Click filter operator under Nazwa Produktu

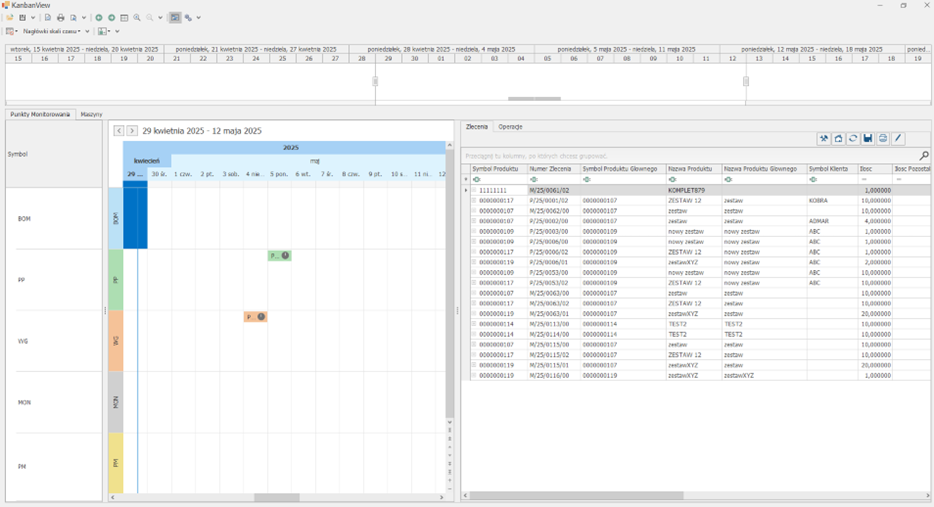tap(673, 179)
